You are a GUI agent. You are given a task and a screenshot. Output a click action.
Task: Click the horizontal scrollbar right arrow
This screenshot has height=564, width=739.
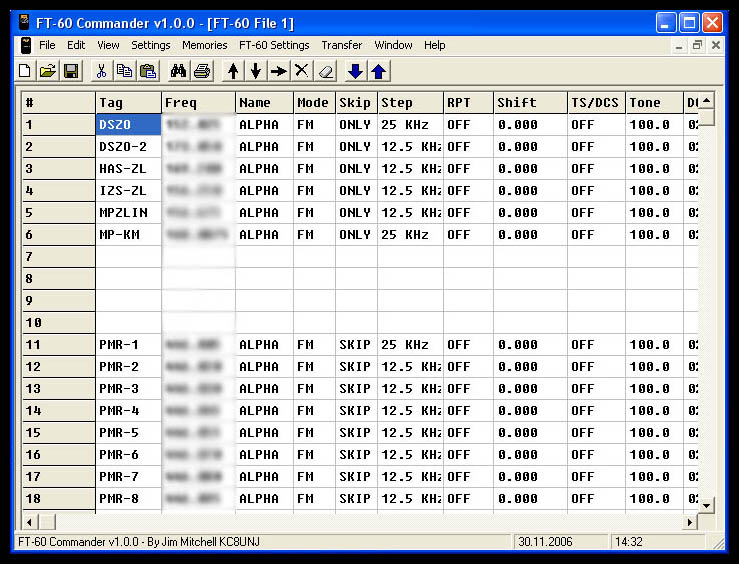pos(689,522)
